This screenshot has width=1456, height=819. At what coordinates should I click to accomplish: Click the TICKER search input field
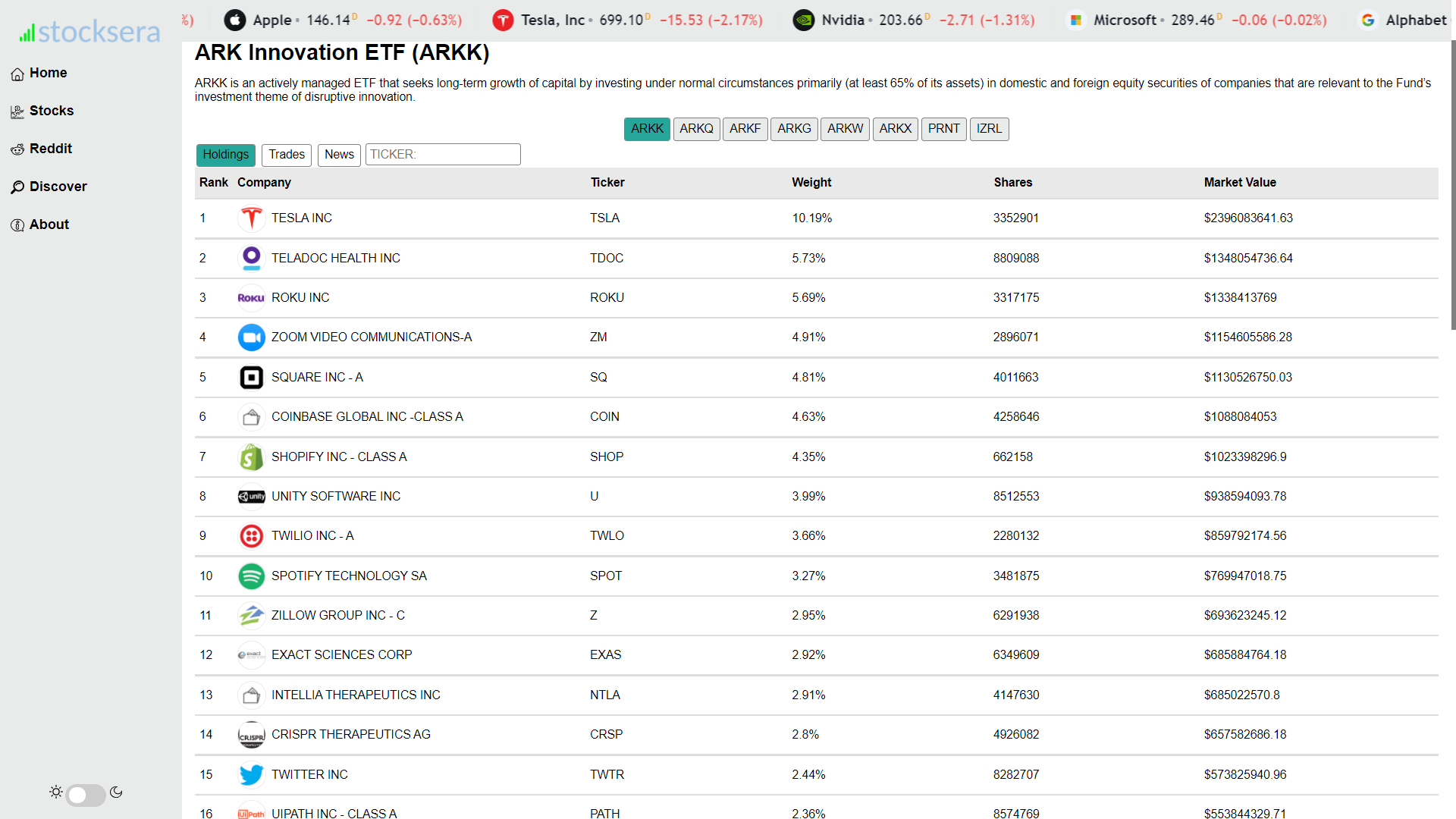(443, 155)
